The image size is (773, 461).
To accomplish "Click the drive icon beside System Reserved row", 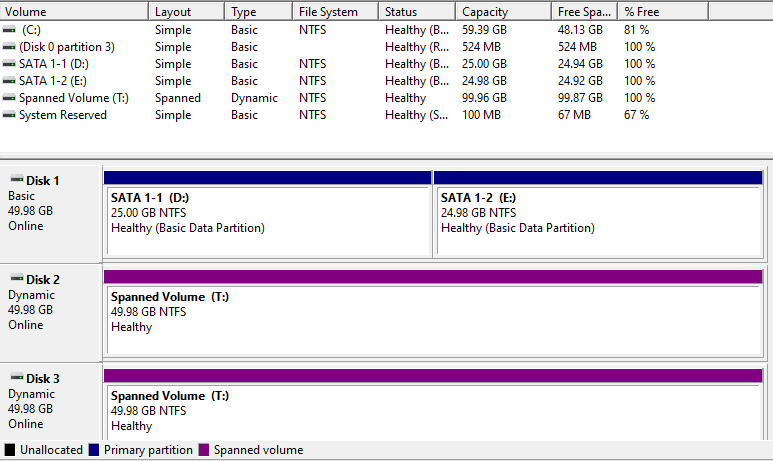I will [x=9, y=115].
